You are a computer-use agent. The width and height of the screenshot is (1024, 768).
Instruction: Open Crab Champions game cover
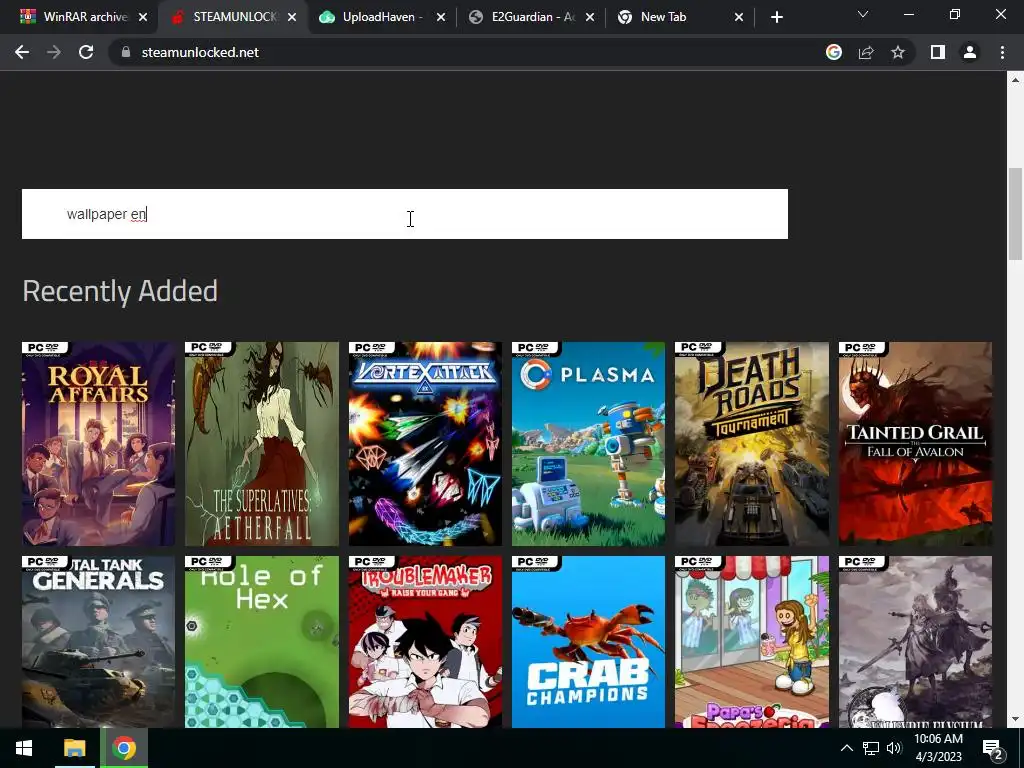click(588, 641)
